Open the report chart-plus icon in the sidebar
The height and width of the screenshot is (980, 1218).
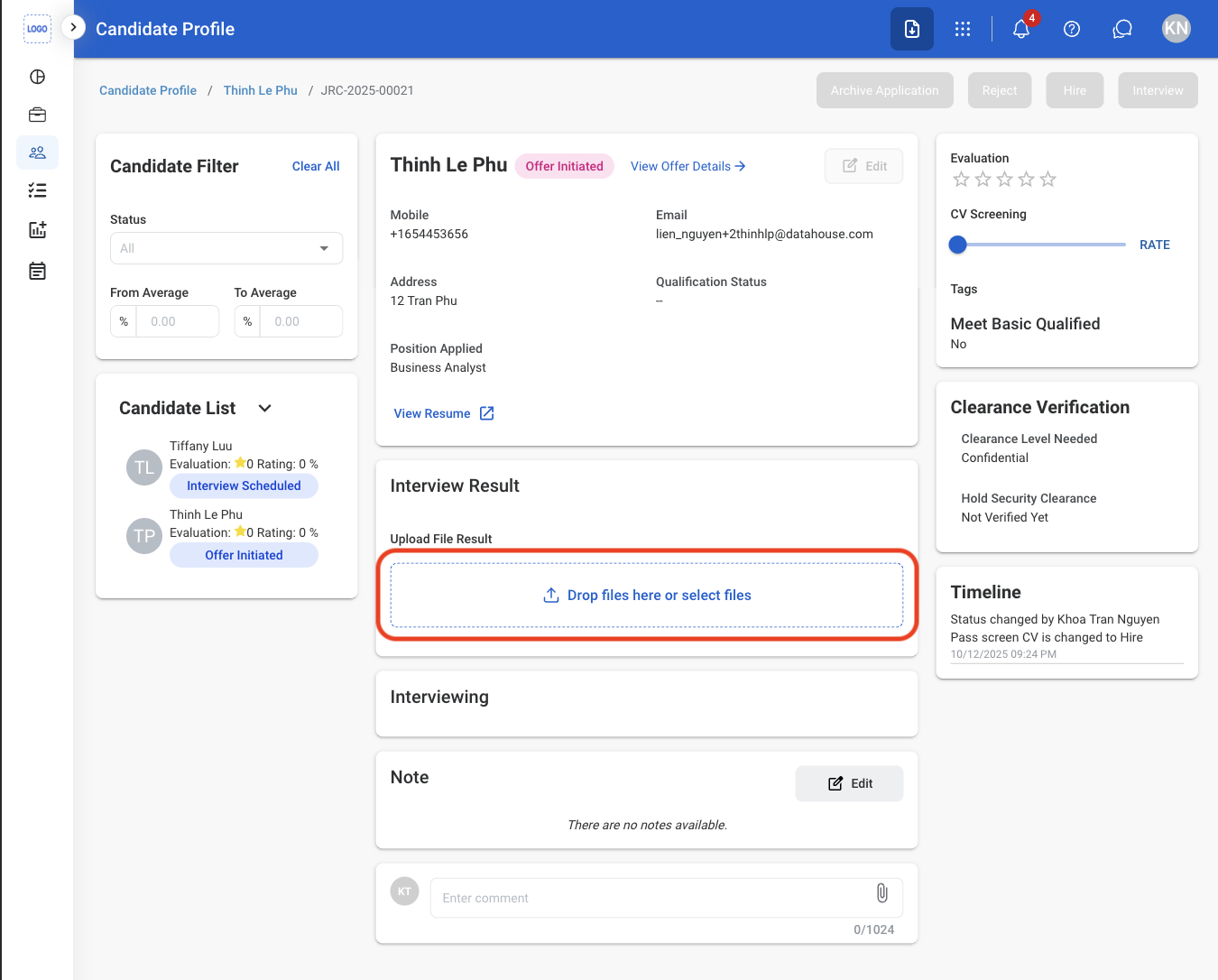tap(37, 230)
